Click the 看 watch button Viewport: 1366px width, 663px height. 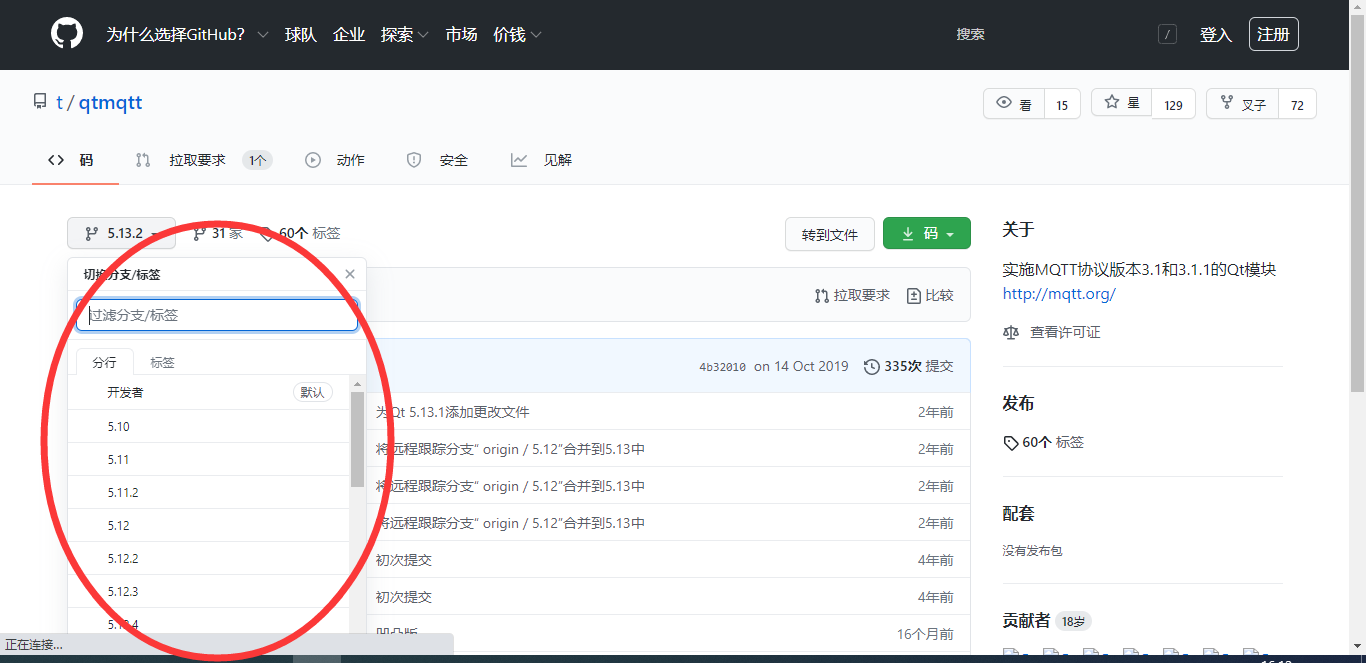pyautogui.click(x=1014, y=104)
